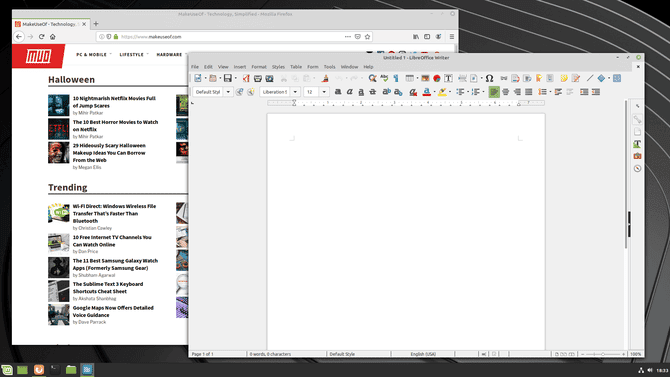Open the Table menu in Writer
This screenshot has height=377, width=670.
296,67
